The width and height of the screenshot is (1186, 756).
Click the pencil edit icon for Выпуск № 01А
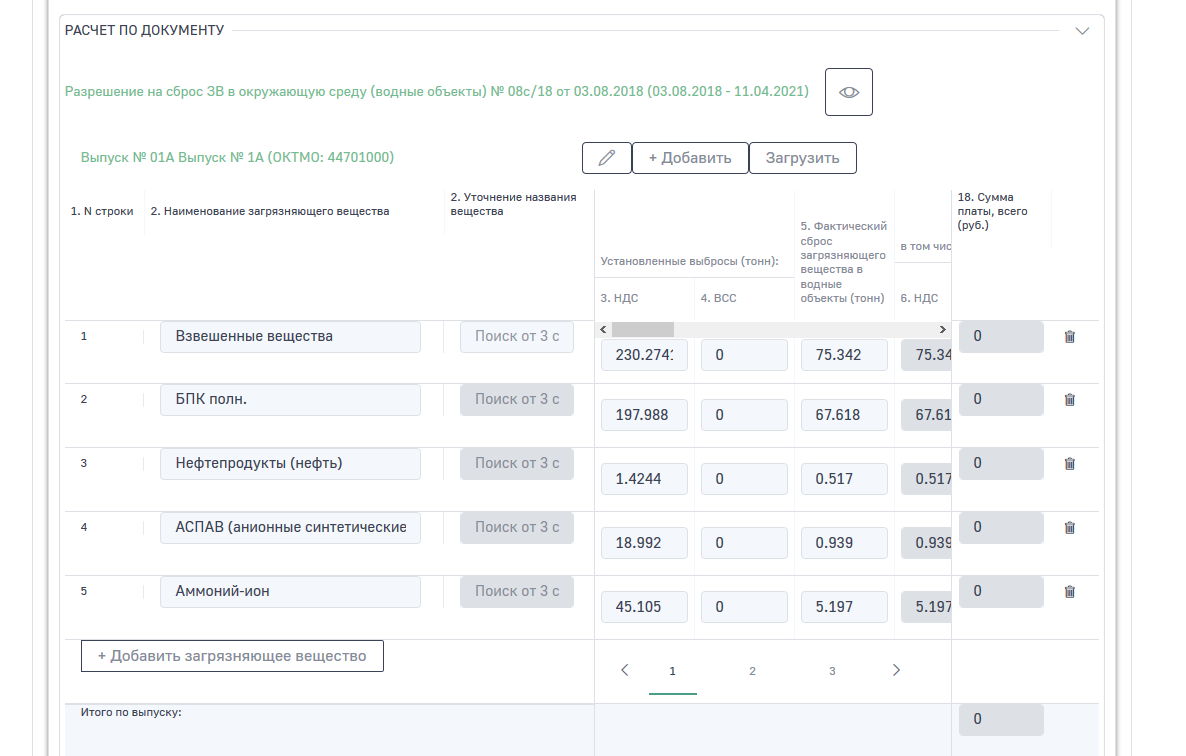point(606,158)
